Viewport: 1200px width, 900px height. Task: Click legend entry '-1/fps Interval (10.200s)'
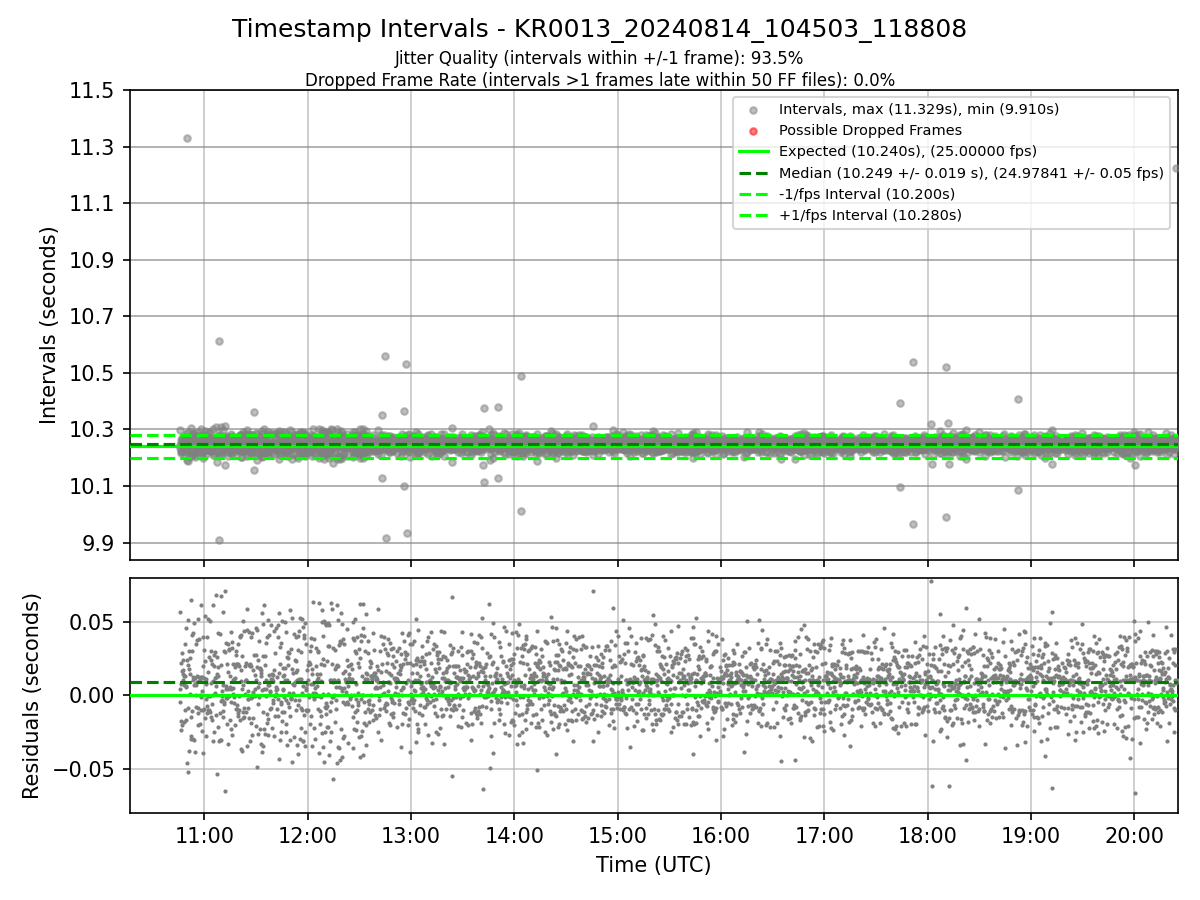866,194
